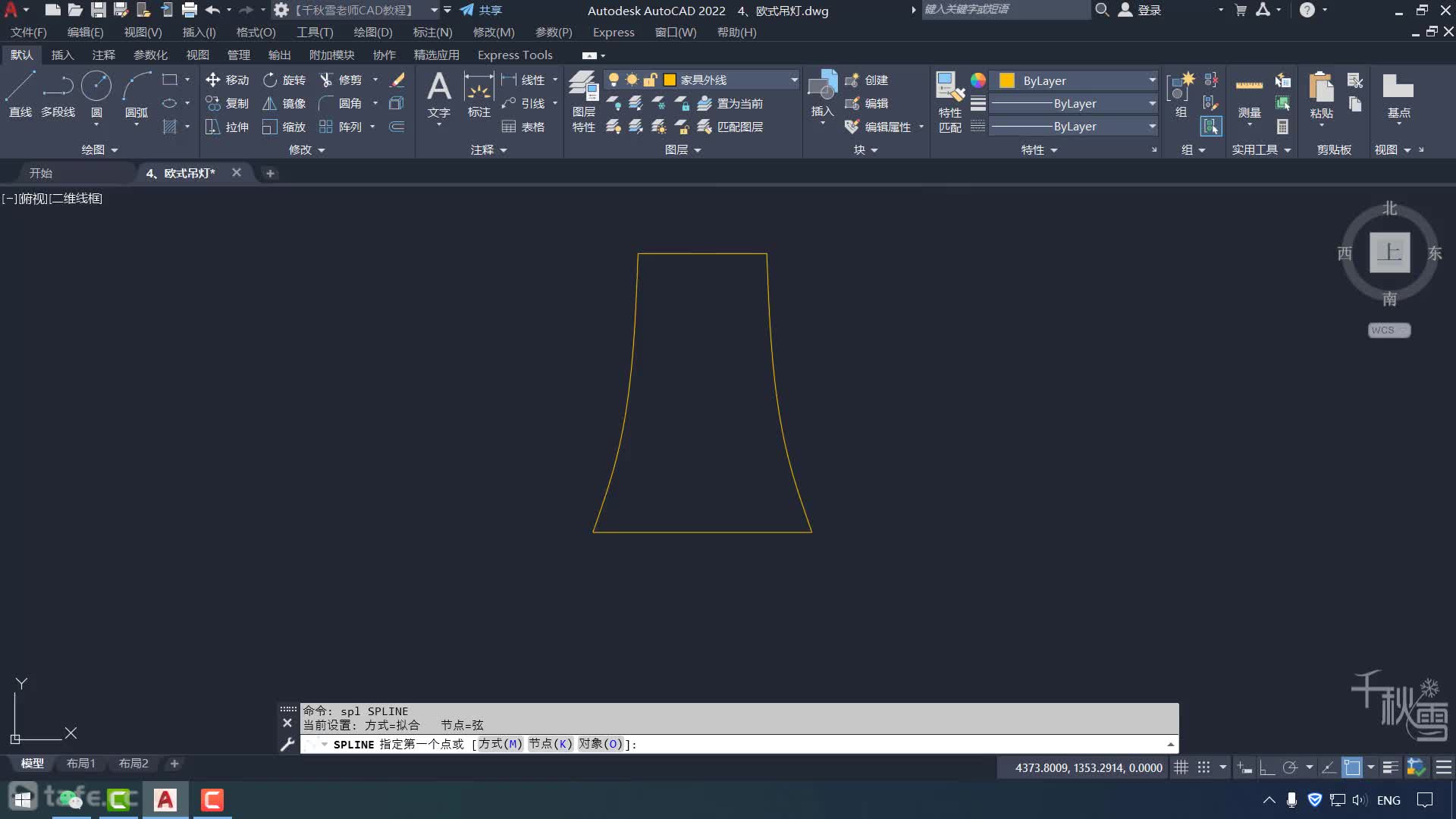Select the Polyline (多段线) tool
Viewport: 1456px width, 819px height.
pyautogui.click(x=58, y=94)
